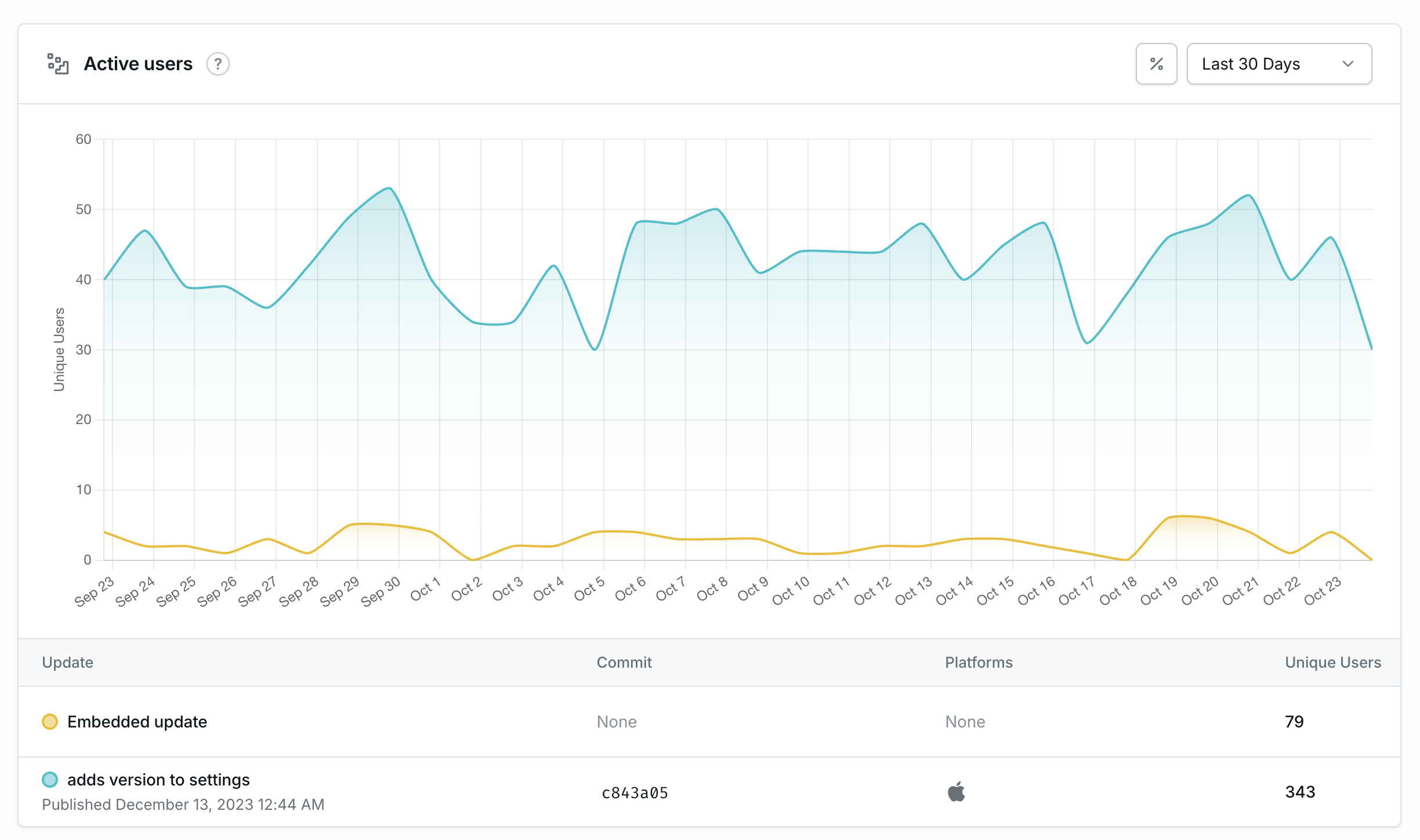Click the yellow Embedded update swatch
This screenshot has width=1420, height=840.
tap(50, 722)
